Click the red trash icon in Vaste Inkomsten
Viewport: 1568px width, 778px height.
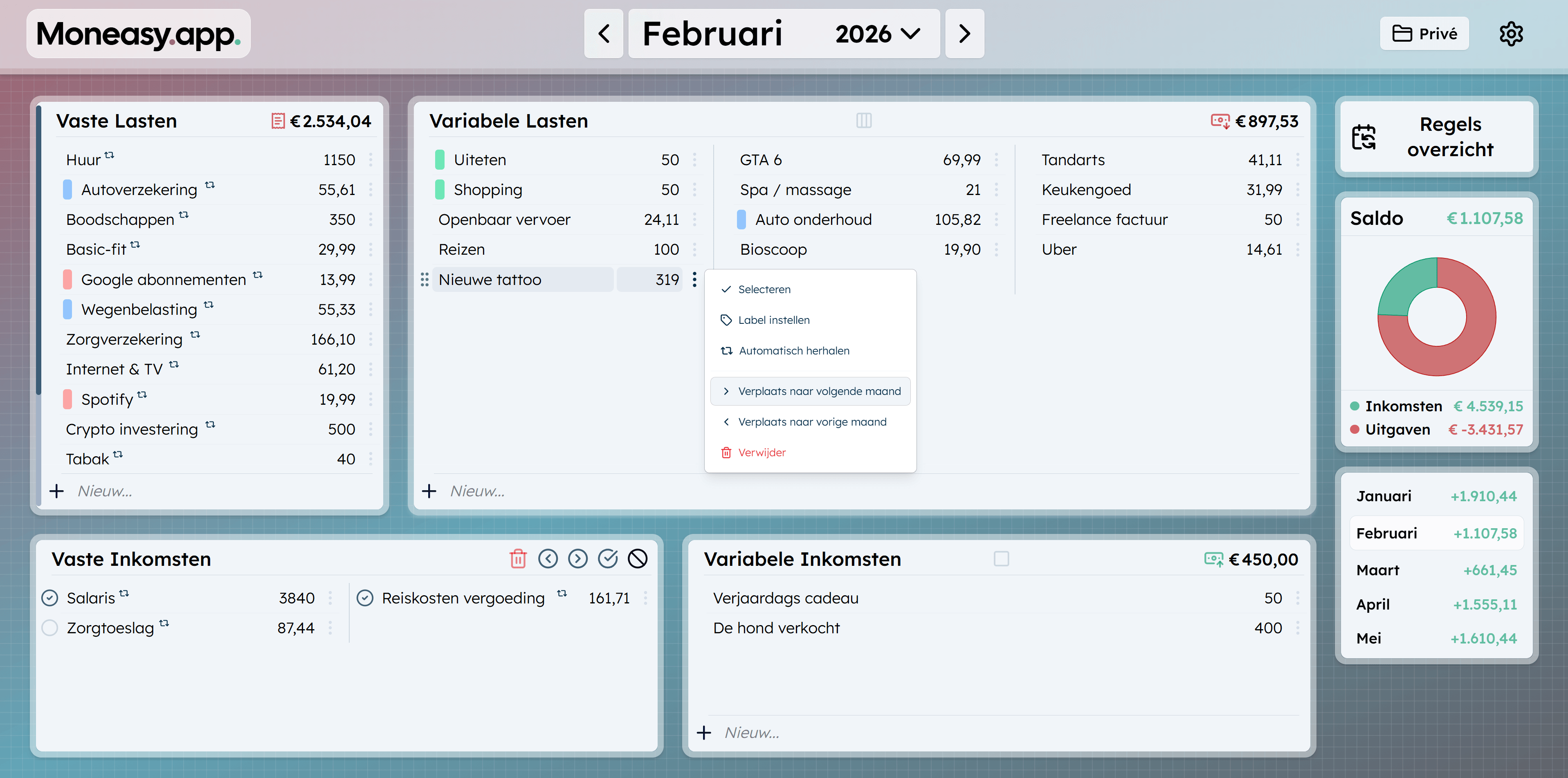click(517, 558)
